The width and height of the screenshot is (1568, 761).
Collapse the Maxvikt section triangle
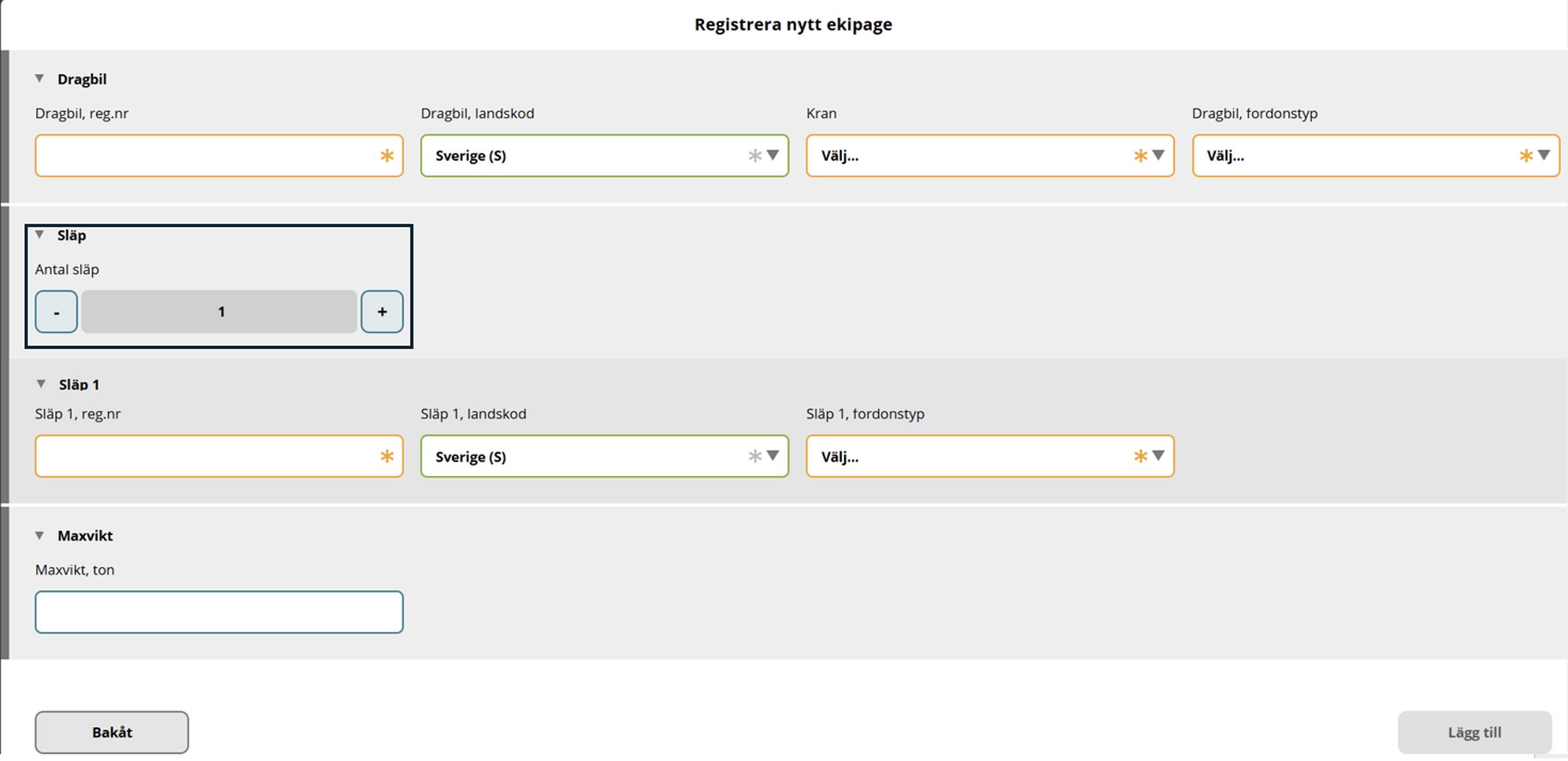click(40, 535)
